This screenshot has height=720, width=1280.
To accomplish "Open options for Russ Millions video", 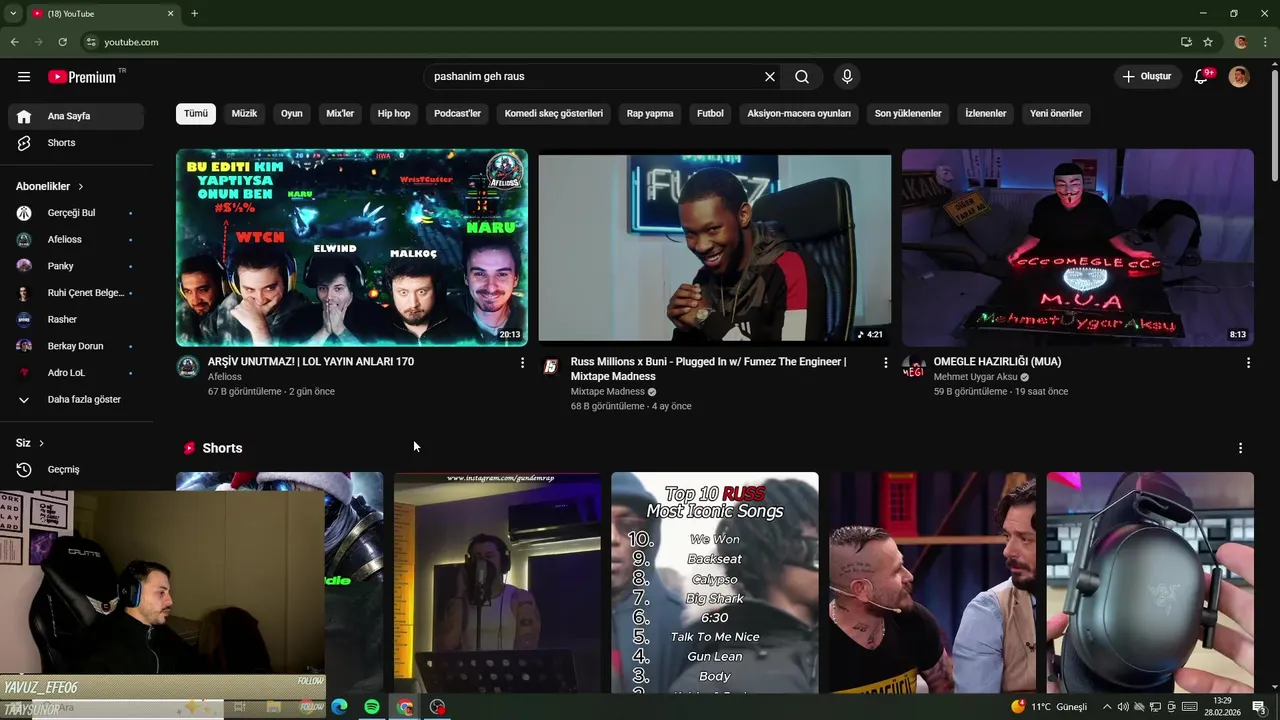I will click(x=885, y=363).
